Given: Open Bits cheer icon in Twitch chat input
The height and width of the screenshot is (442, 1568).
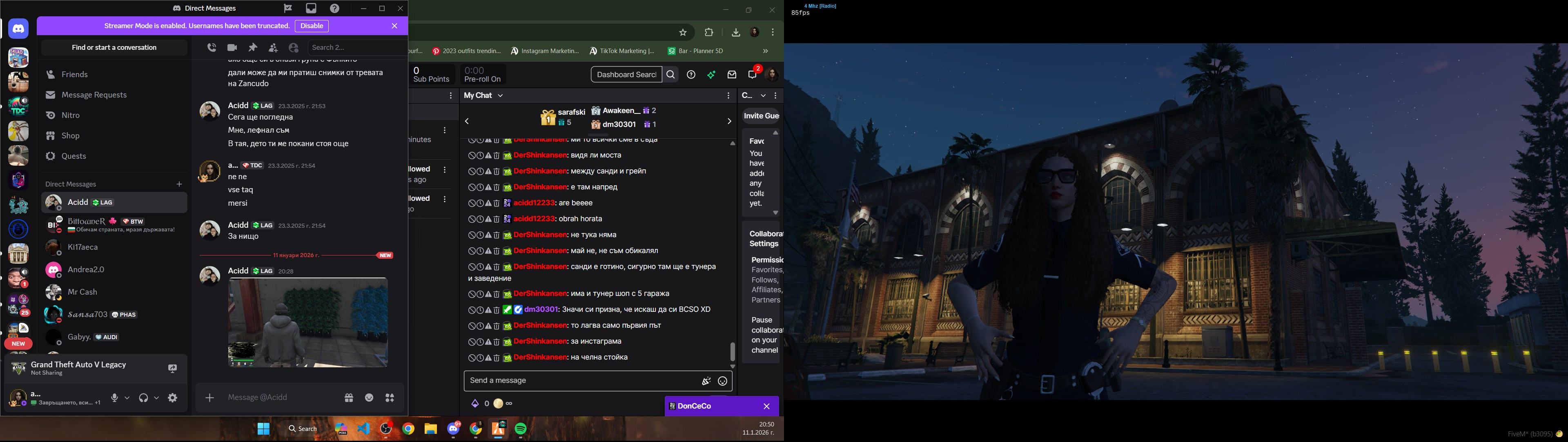Looking at the screenshot, I should [706, 381].
